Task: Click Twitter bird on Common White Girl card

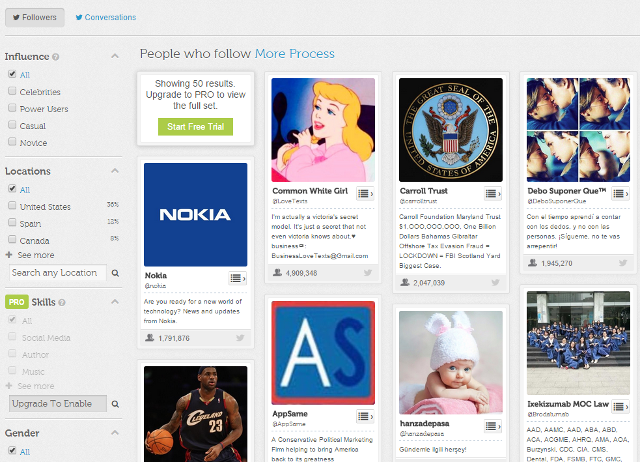Action: click(368, 272)
